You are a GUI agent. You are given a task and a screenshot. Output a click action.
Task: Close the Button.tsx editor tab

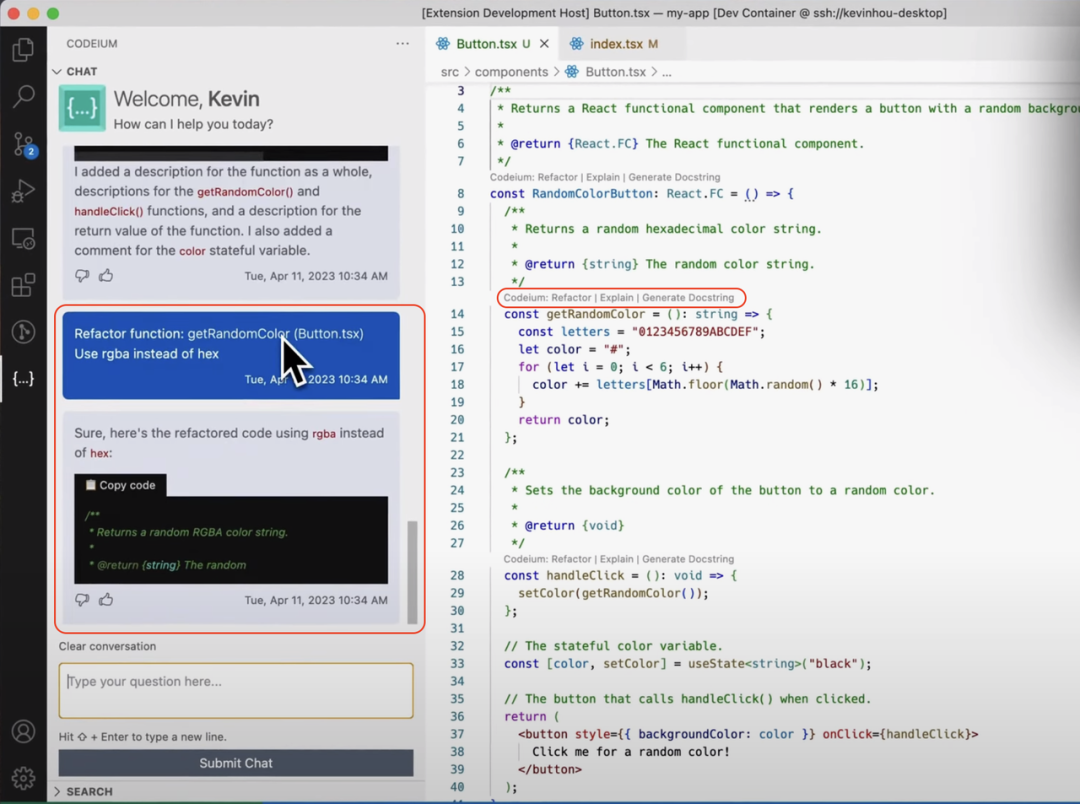pyautogui.click(x=544, y=43)
